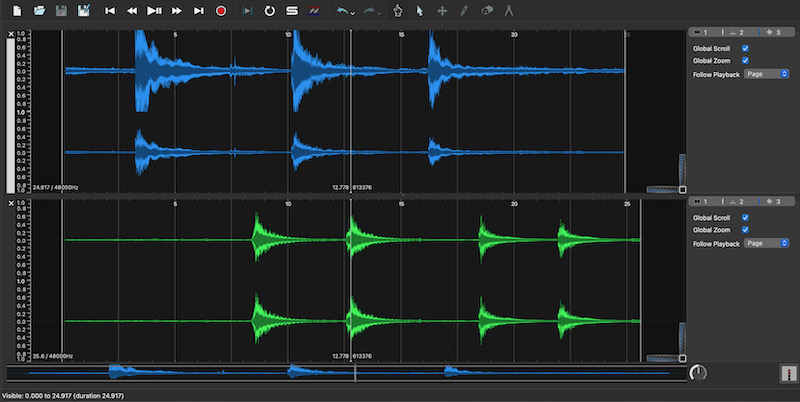
Task: Close the green waveform pane
Action: pos(11,203)
